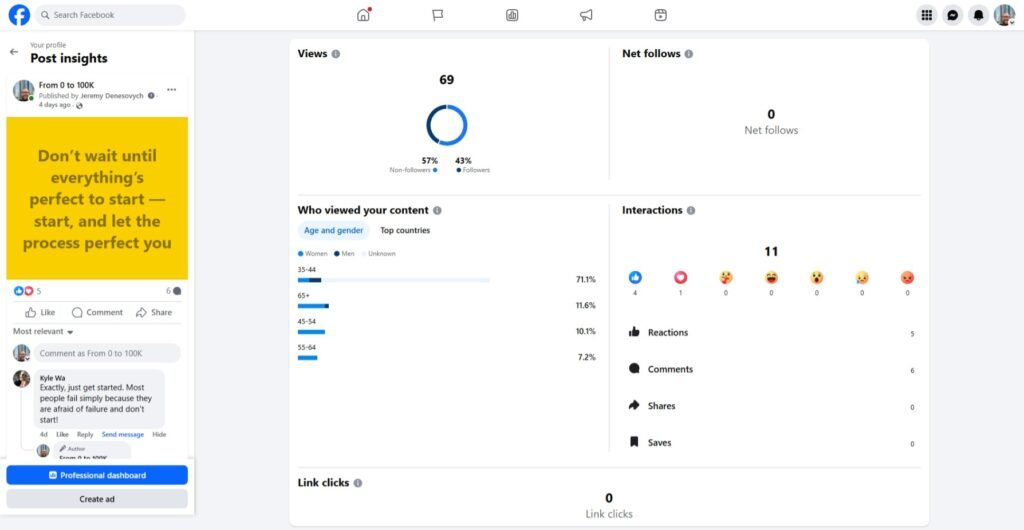1024x530 pixels.
Task: Open the account profile picture menu
Action: 1004,15
